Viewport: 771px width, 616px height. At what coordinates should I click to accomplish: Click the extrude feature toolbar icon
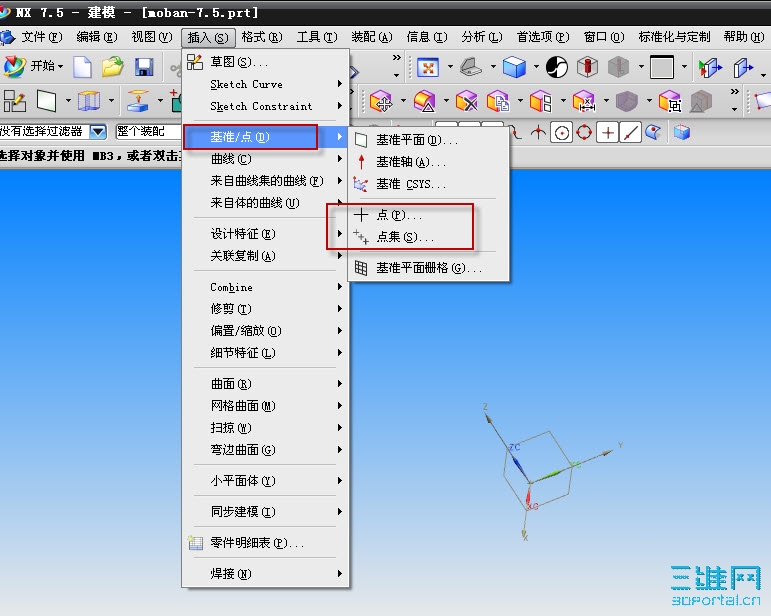[89, 101]
